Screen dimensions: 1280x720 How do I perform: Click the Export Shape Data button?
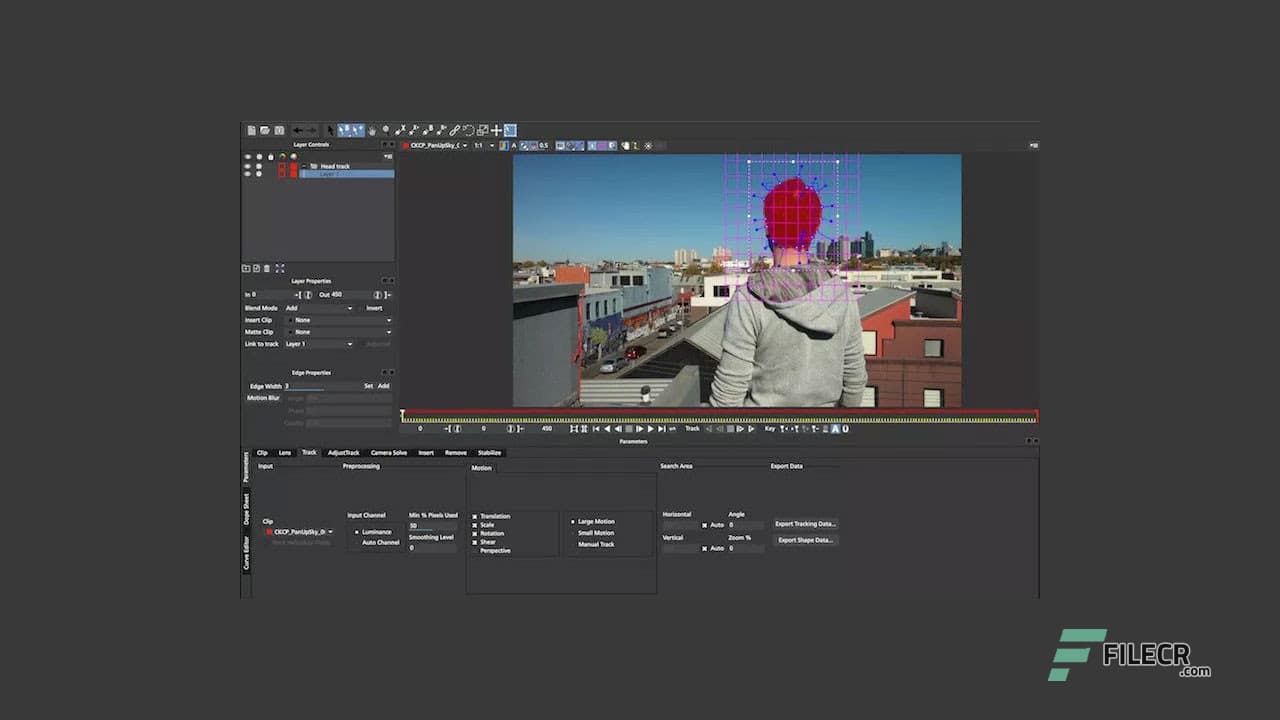(x=804, y=539)
